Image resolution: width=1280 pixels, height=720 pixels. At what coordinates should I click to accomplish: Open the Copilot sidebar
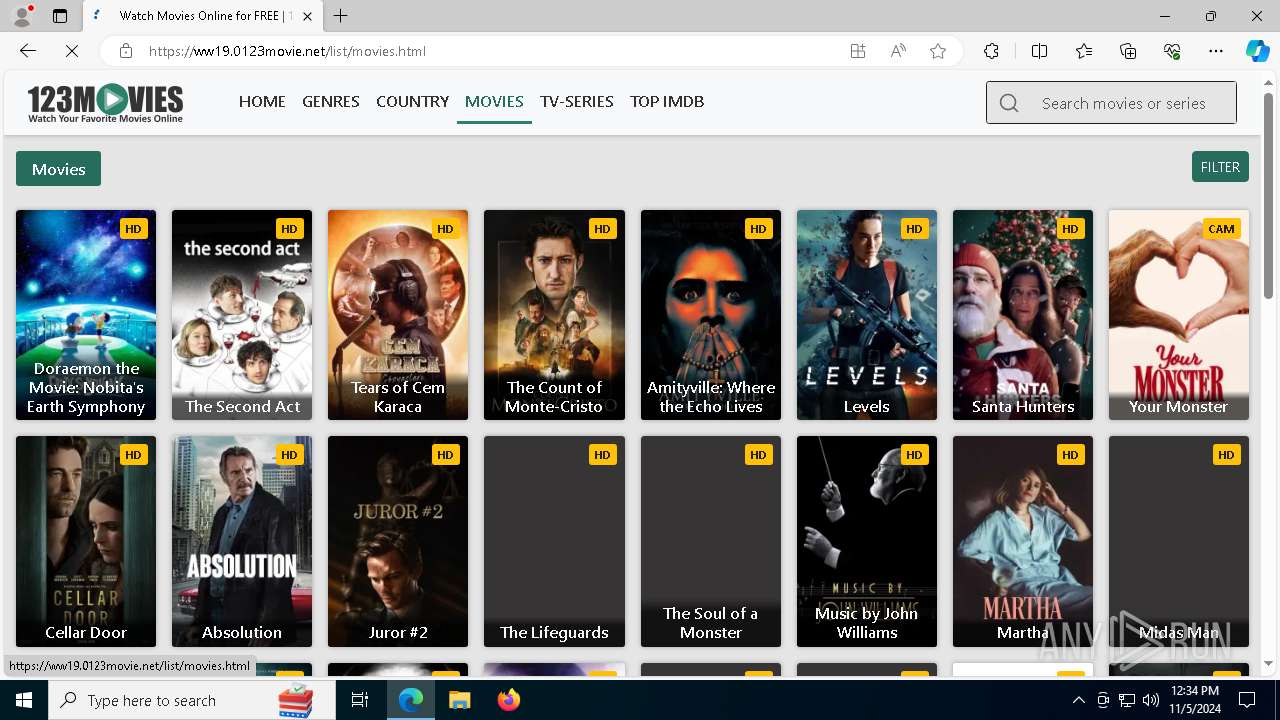click(x=1257, y=51)
